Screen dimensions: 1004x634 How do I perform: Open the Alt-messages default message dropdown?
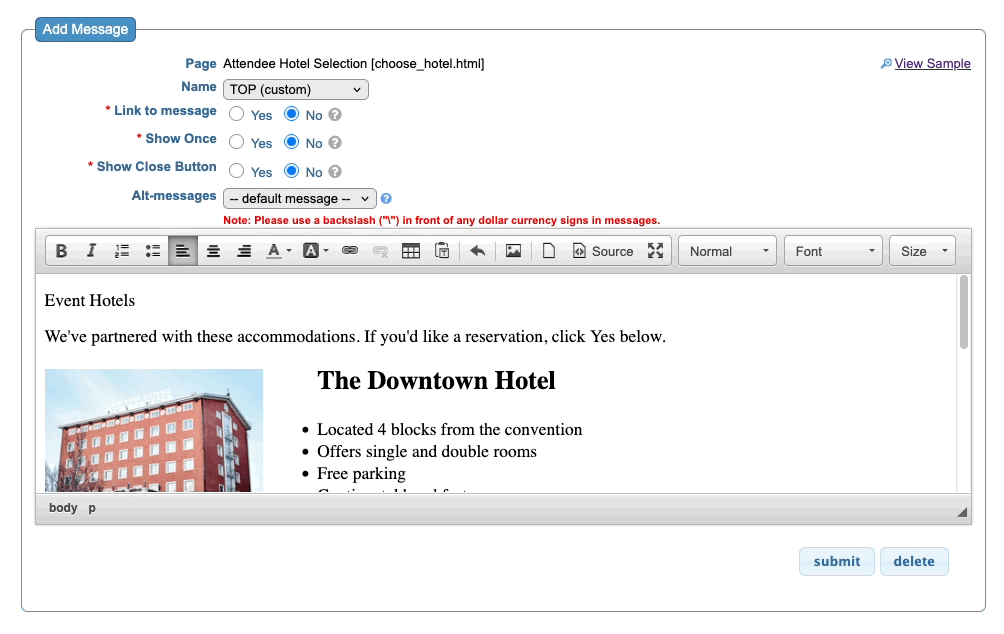click(300, 199)
